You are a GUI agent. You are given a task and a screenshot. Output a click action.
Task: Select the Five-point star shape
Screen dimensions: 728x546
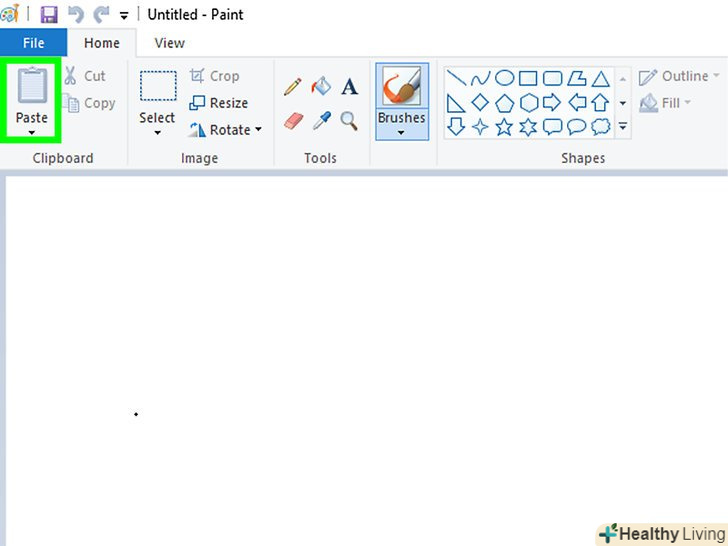pyautogui.click(x=504, y=126)
